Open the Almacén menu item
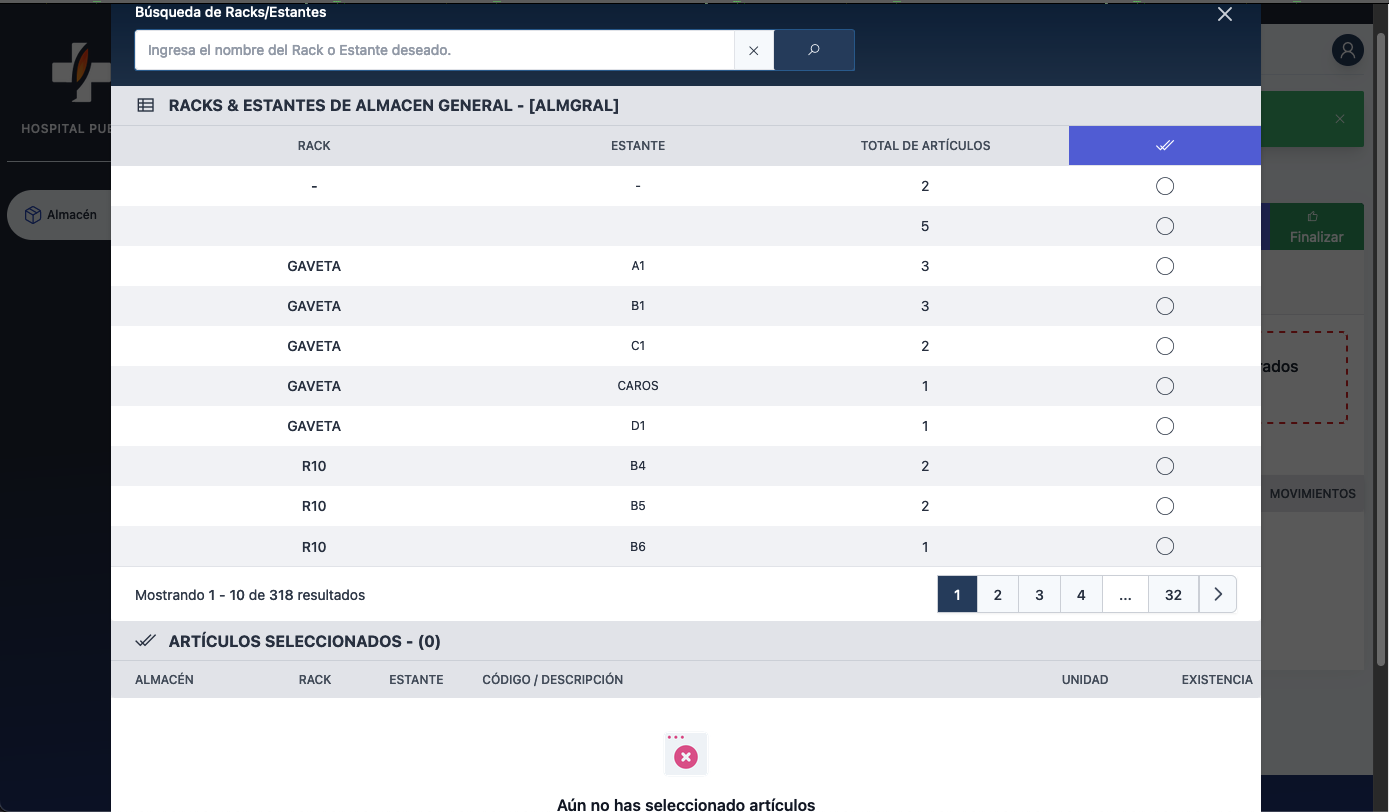The width and height of the screenshot is (1389, 812). (71, 215)
